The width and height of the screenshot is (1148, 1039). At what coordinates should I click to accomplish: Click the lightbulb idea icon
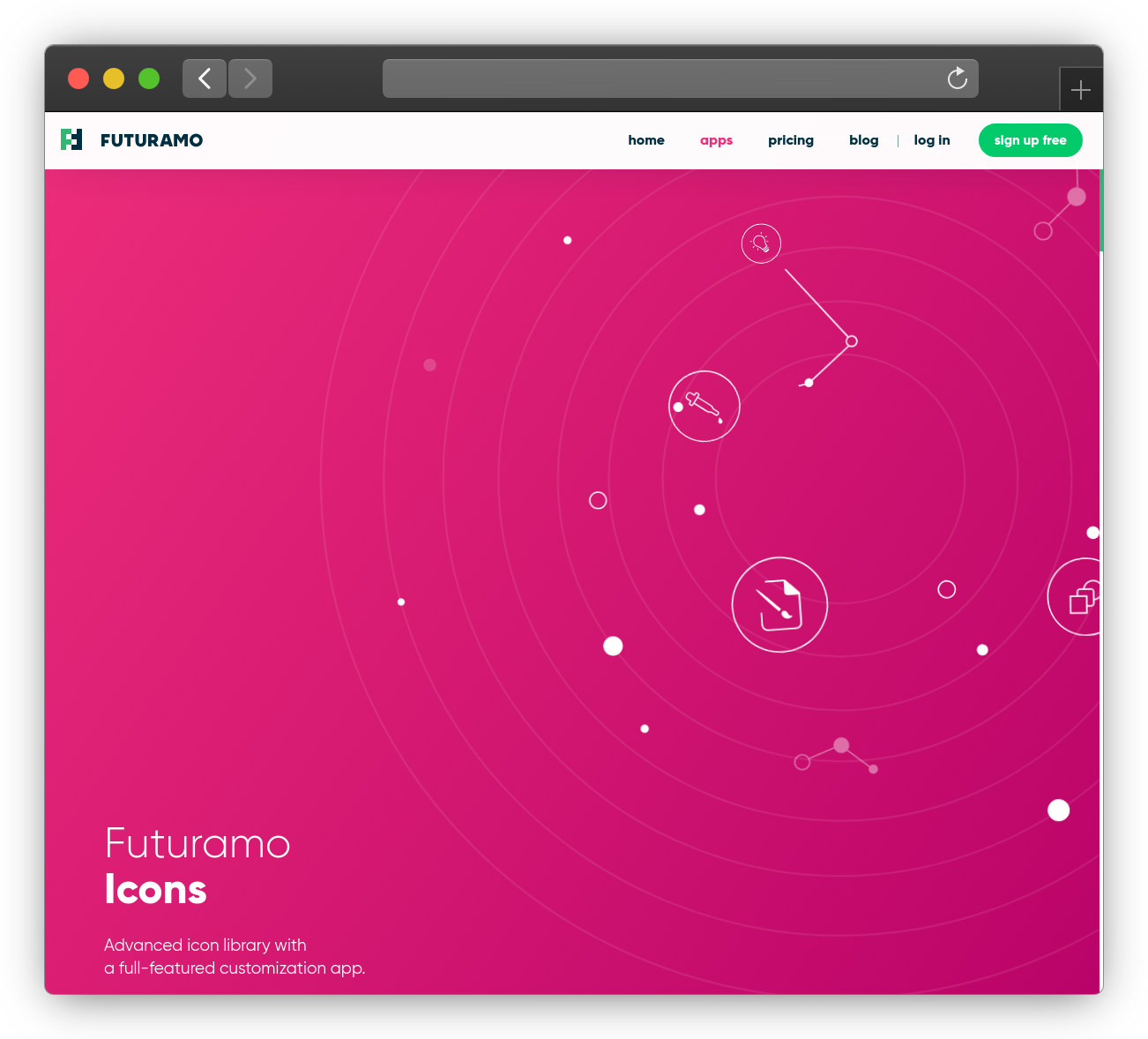pos(761,243)
